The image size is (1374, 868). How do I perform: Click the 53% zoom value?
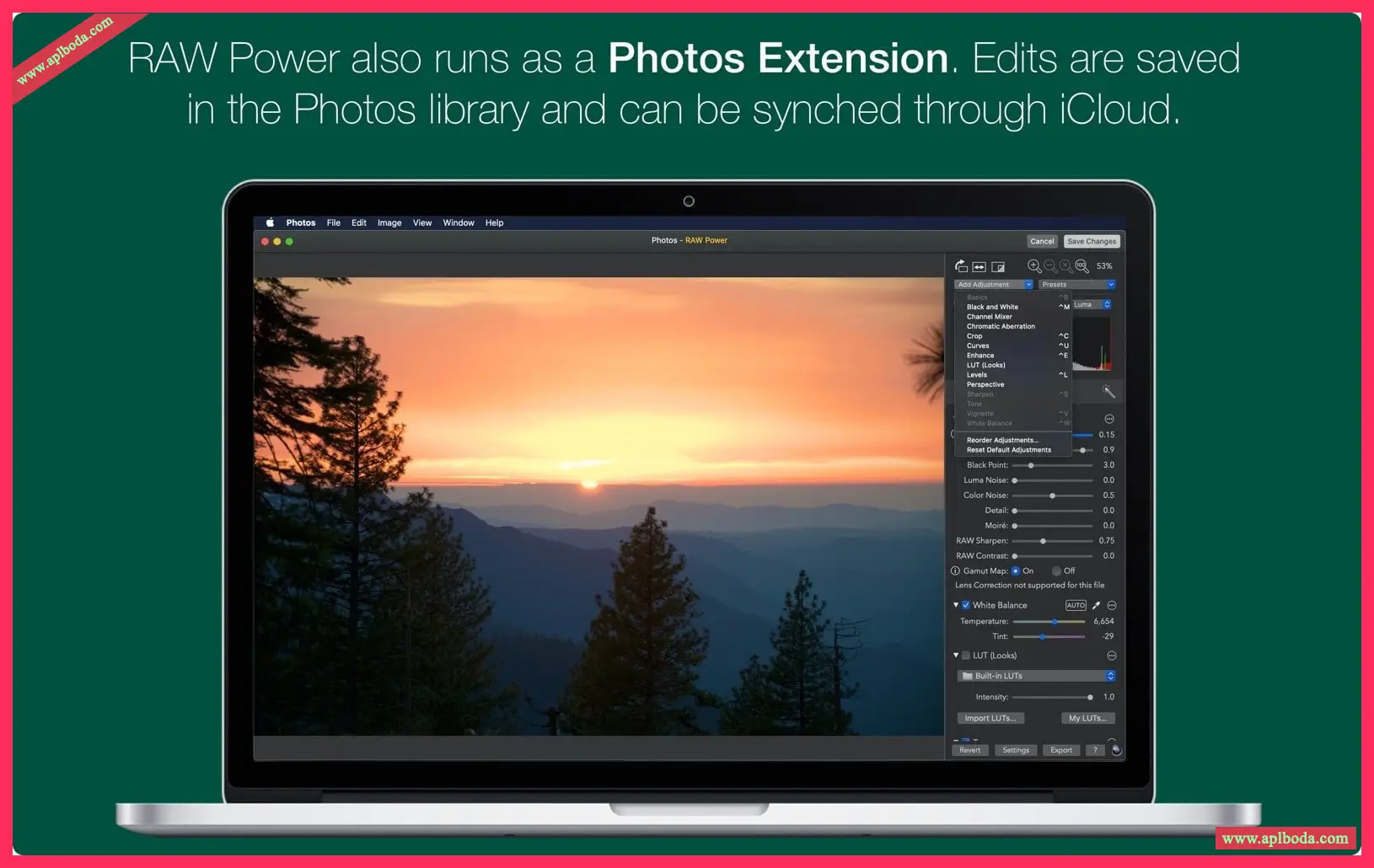(1104, 266)
